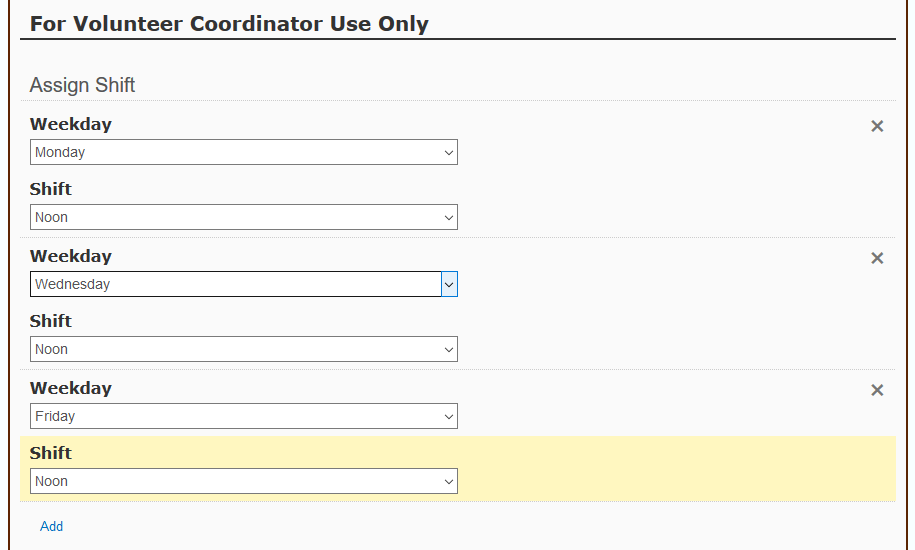This screenshot has width=915, height=550.
Task: Remove the Wednesday shift row
Action: (877, 258)
